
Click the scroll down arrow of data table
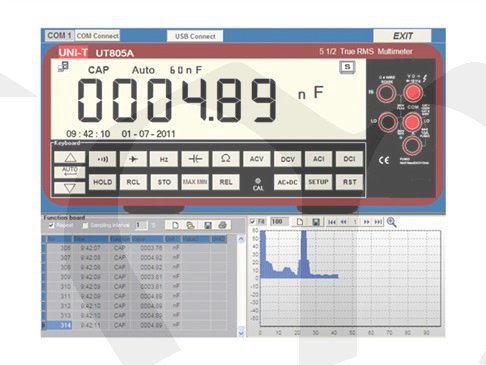[241, 333]
